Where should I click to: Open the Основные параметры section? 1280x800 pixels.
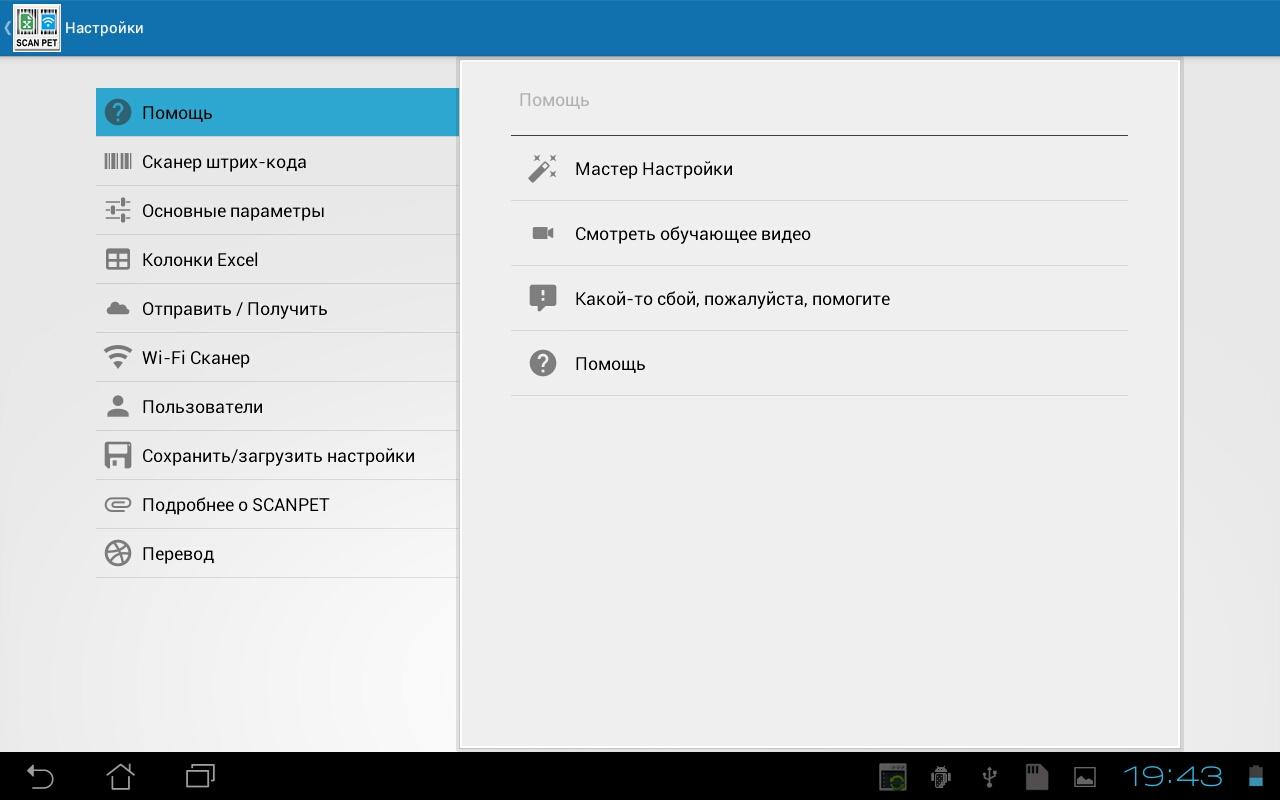[277, 210]
